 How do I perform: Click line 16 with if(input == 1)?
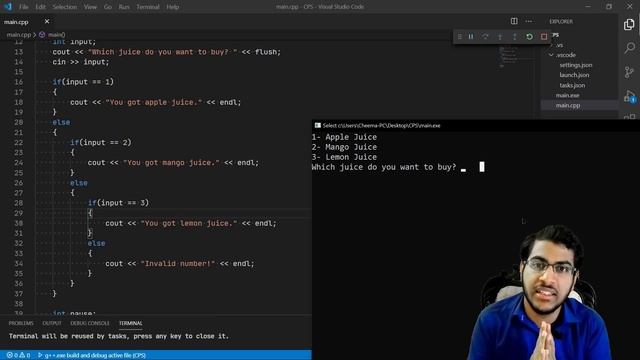83,82
